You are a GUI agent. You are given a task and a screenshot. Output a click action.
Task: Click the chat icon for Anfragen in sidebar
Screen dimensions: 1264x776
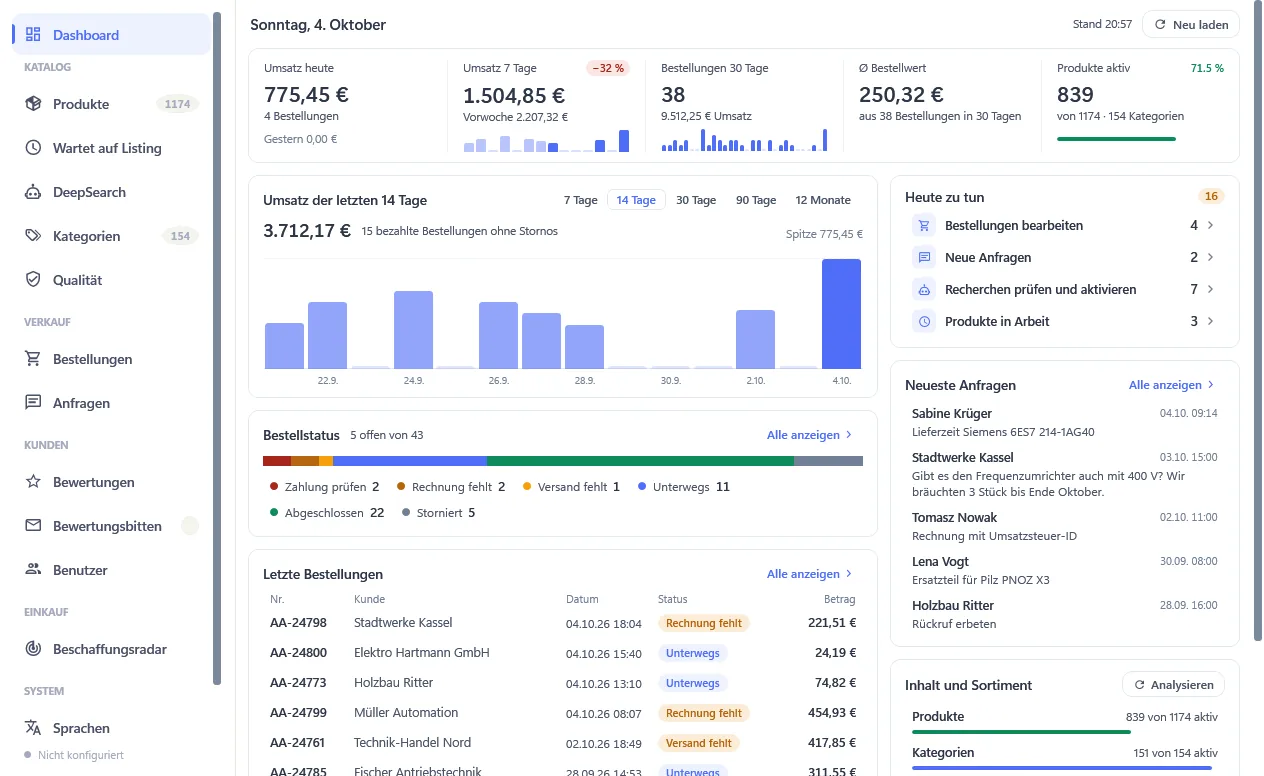tap(33, 403)
